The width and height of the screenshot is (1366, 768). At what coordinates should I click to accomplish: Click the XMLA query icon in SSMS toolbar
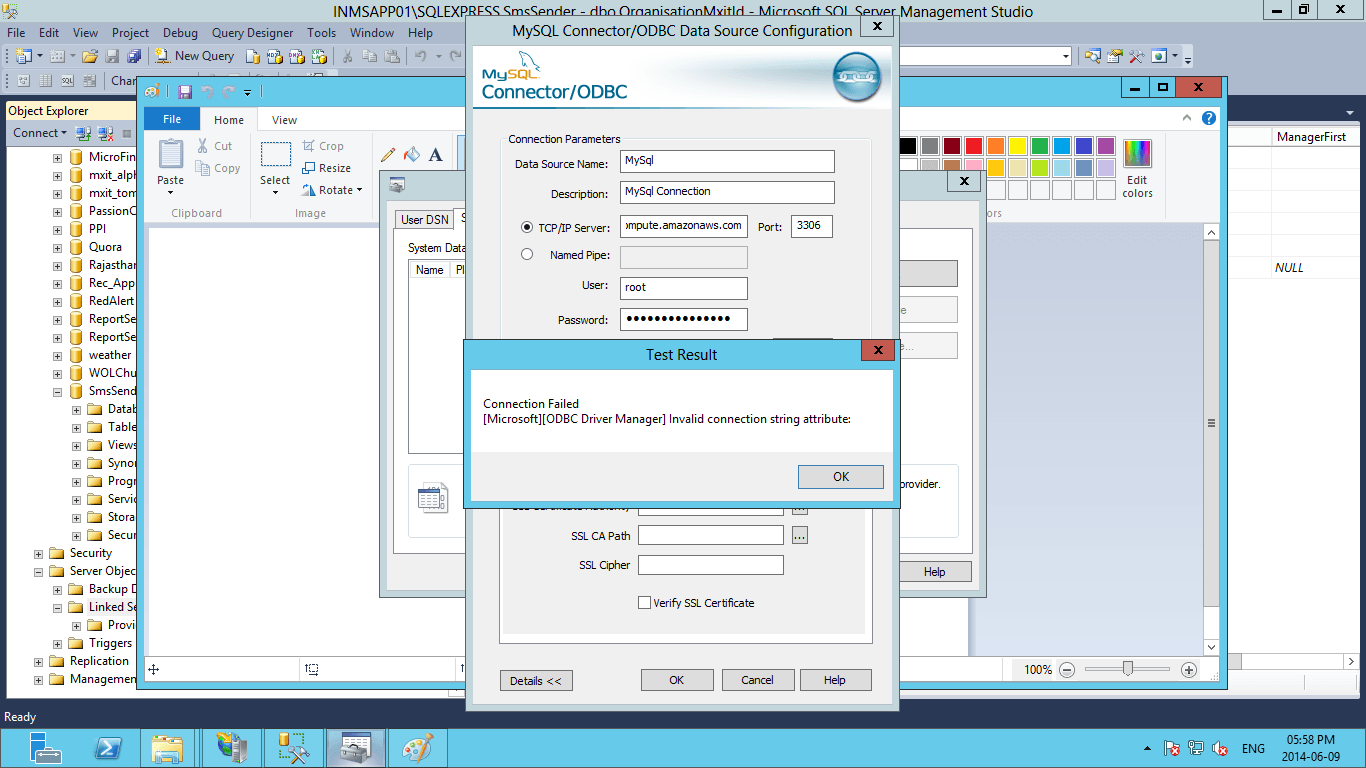[x=317, y=56]
